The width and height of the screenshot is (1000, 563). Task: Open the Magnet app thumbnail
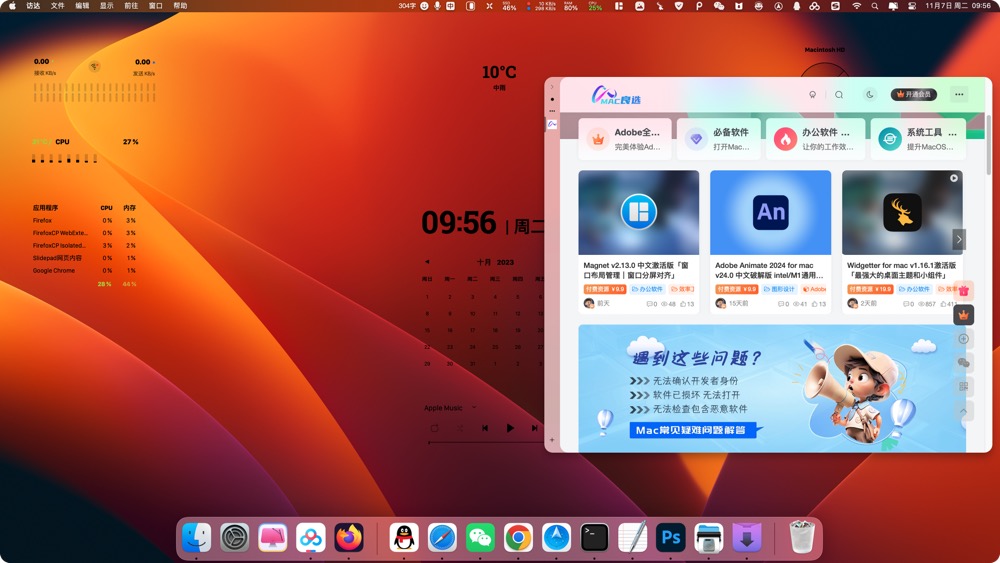point(638,212)
